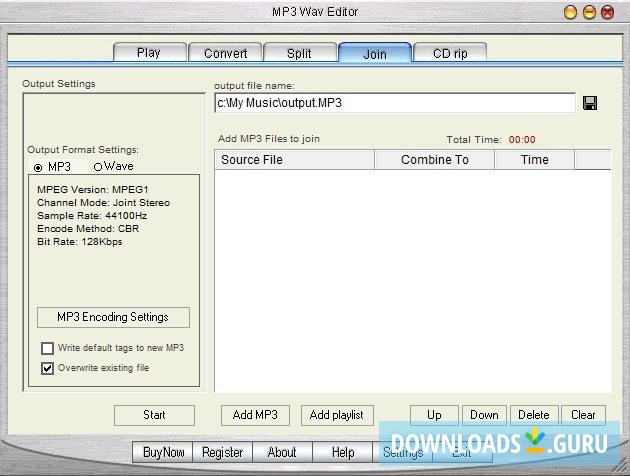Click the Bit Rate: 128Kbps text
Viewport: 630px width, 476px height.
pyautogui.click(x=80, y=242)
